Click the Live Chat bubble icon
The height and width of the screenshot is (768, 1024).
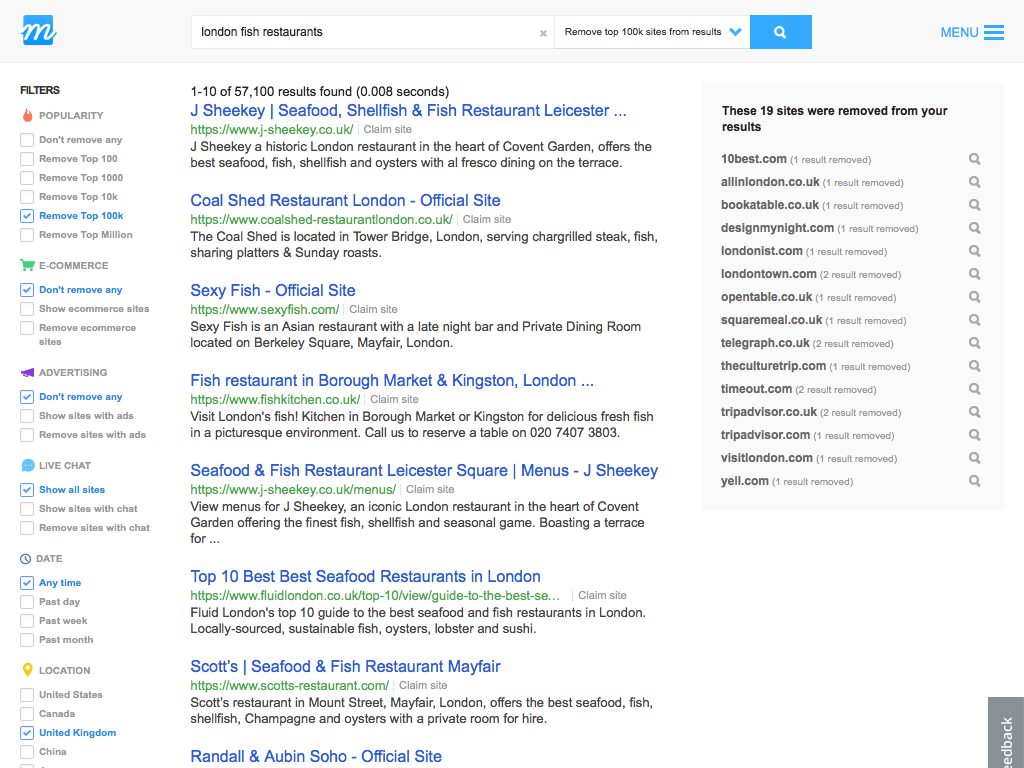click(x=27, y=466)
